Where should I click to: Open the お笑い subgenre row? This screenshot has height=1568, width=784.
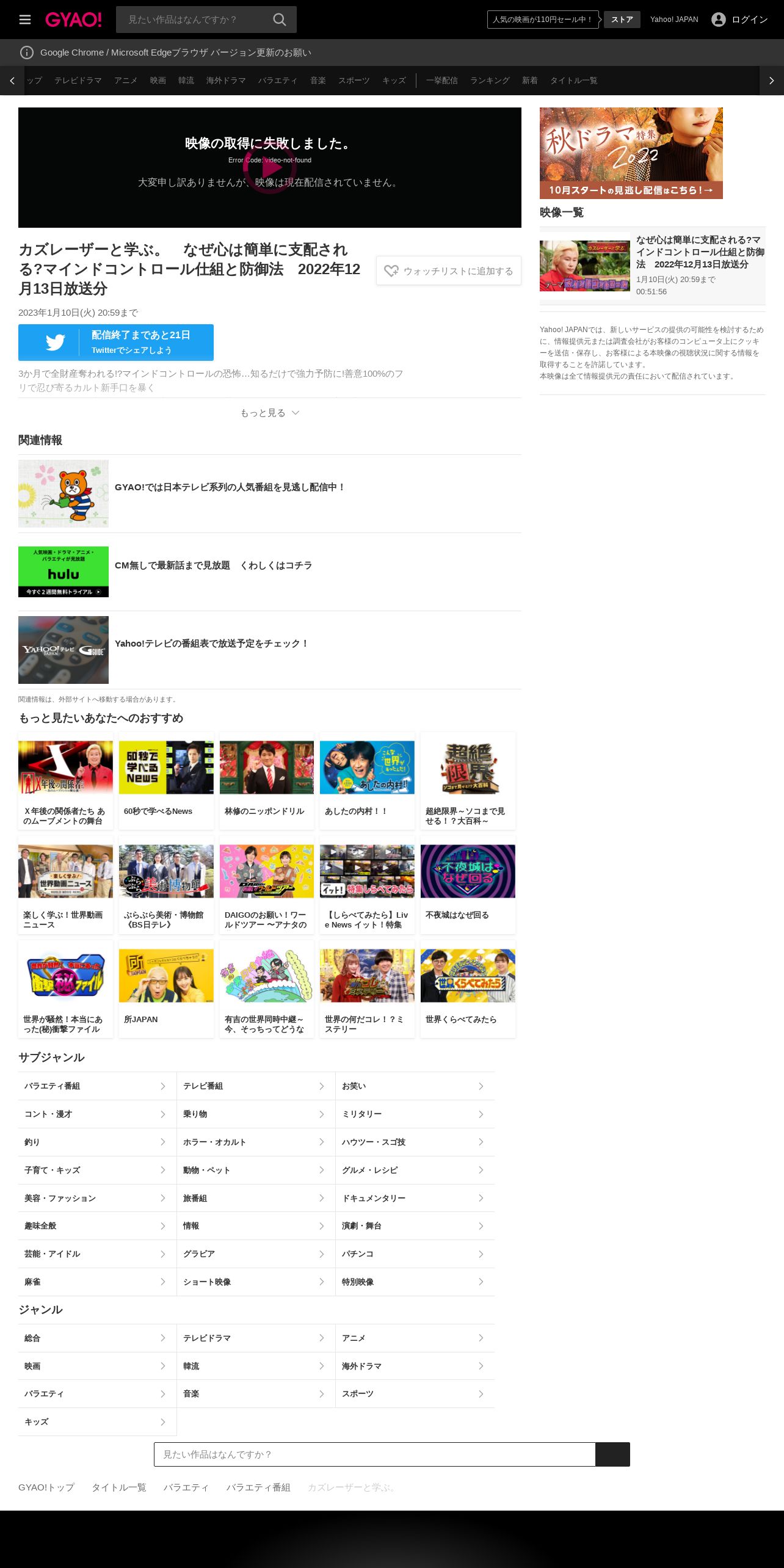coord(415,1086)
